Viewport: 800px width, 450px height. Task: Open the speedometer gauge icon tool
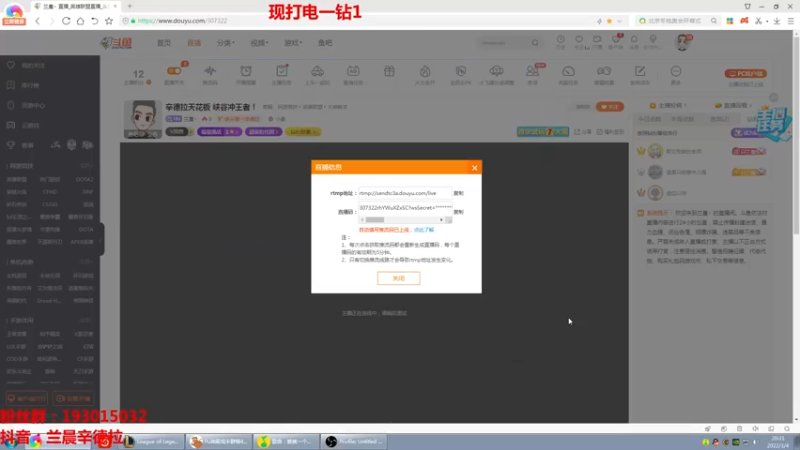point(568,73)
